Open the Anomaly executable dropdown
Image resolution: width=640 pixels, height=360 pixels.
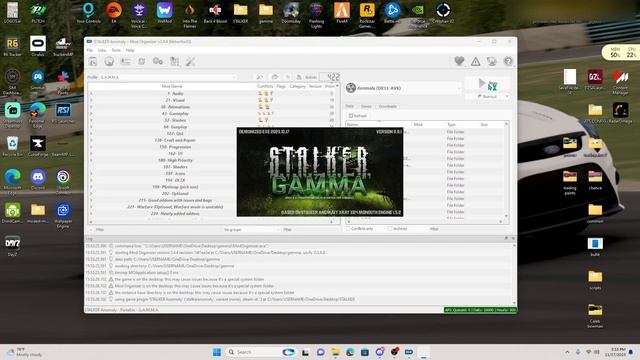click(403, 88)
